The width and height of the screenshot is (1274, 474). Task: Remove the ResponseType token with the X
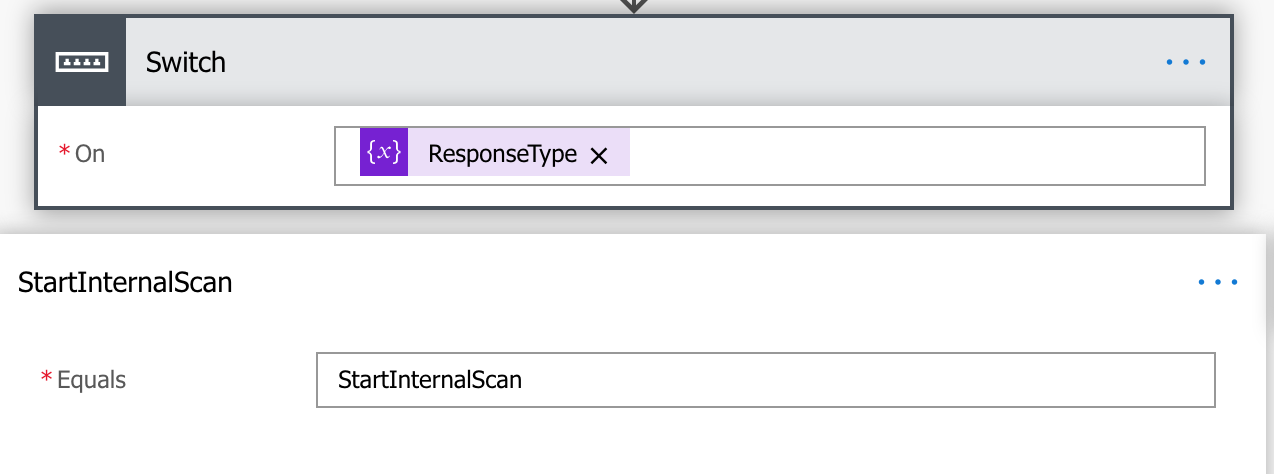coord(599,156)
